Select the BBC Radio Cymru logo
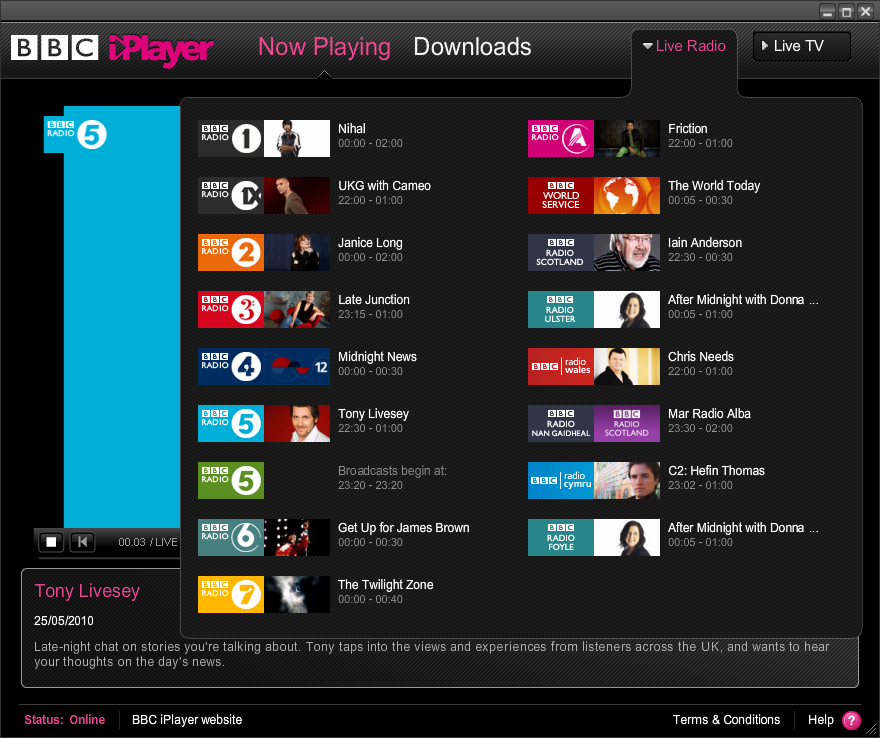This screenshot has width=880, height=738. click(561, 481)
